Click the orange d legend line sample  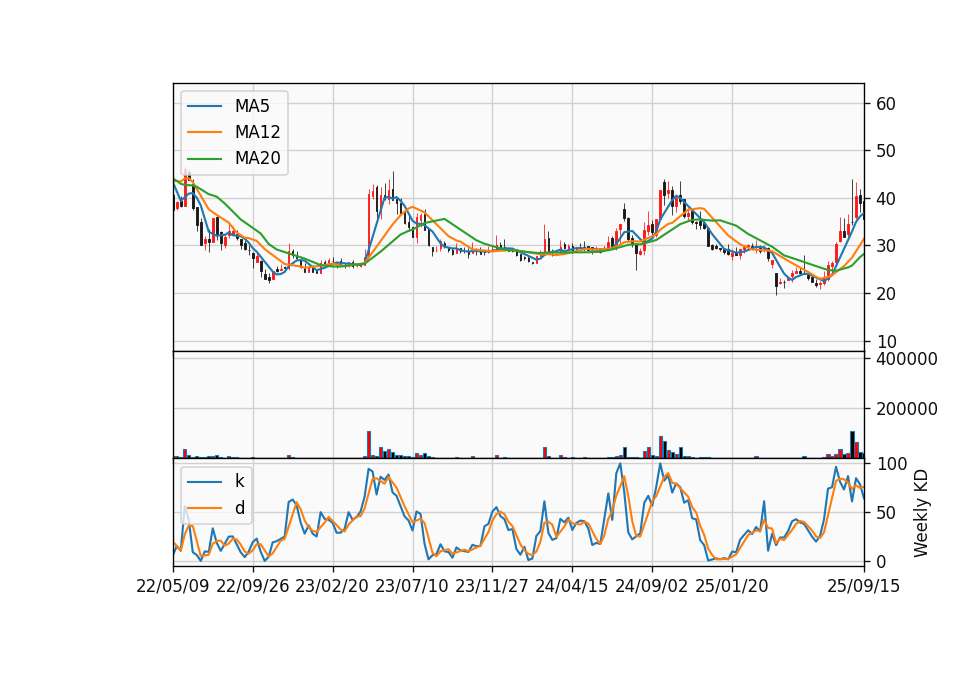point(204,508)
